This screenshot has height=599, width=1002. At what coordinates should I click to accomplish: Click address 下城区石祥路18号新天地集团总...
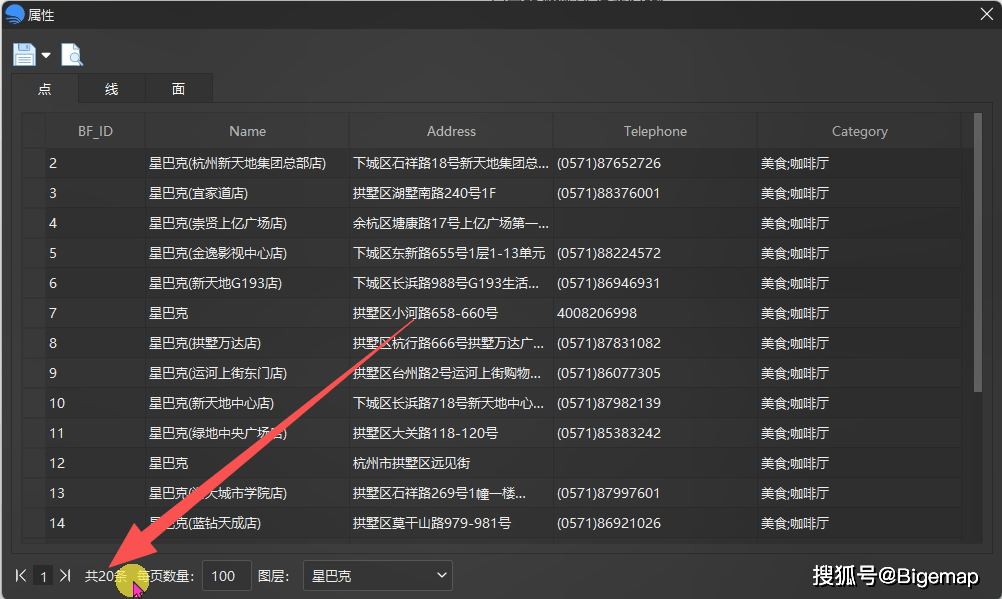click(x=451, y=163)
